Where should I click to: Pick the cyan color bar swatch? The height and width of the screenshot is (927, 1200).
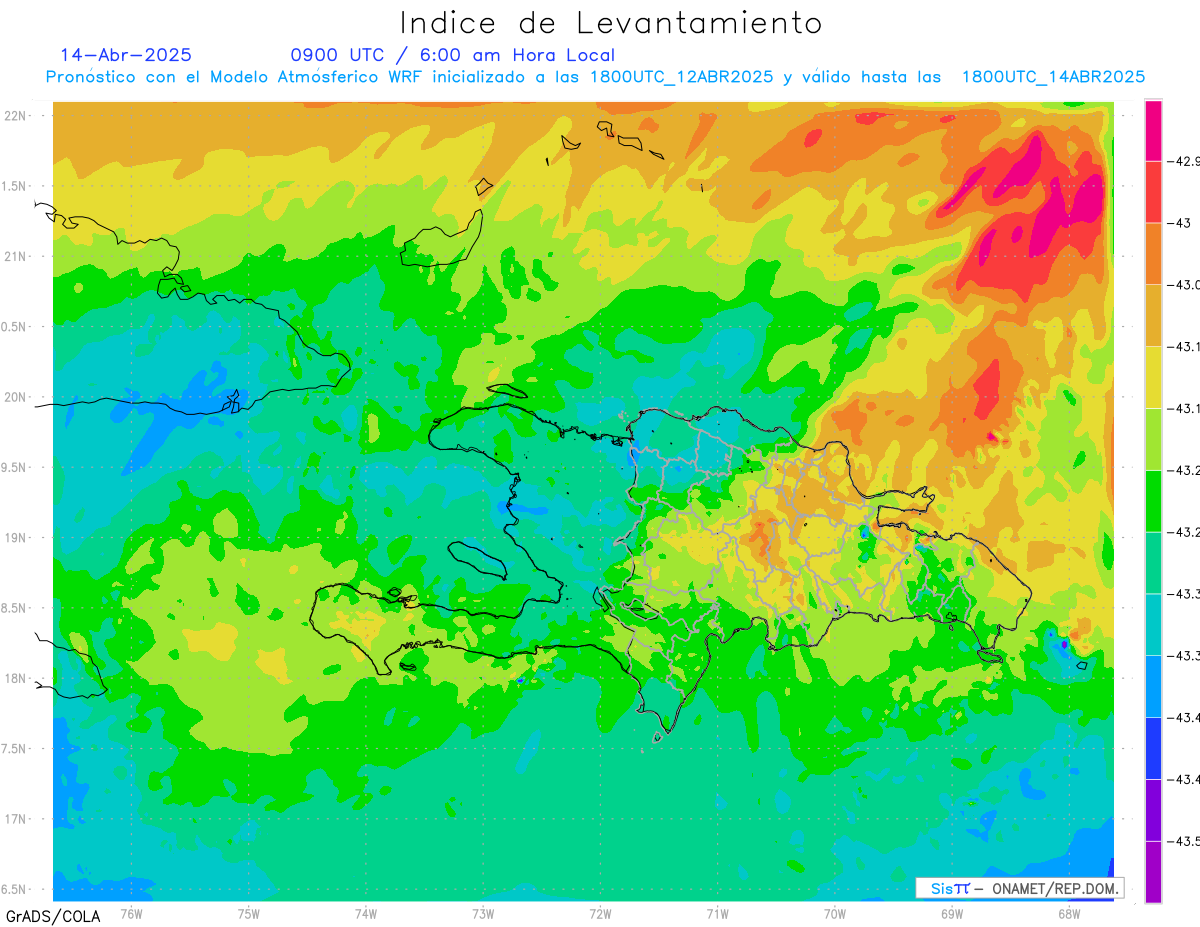tap(1153, 624)
